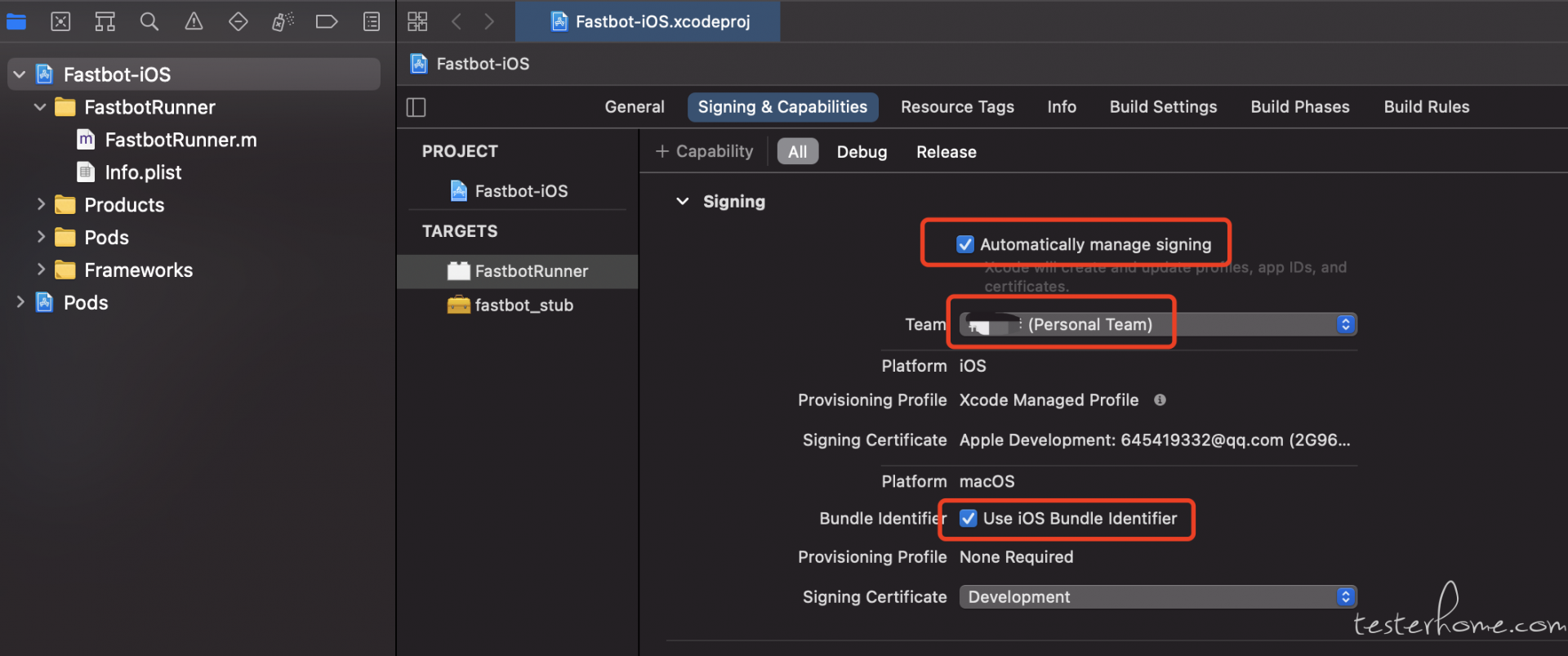
Task: Select FastbotRunner.m file in navigator
Action: [x=180, y=140]
